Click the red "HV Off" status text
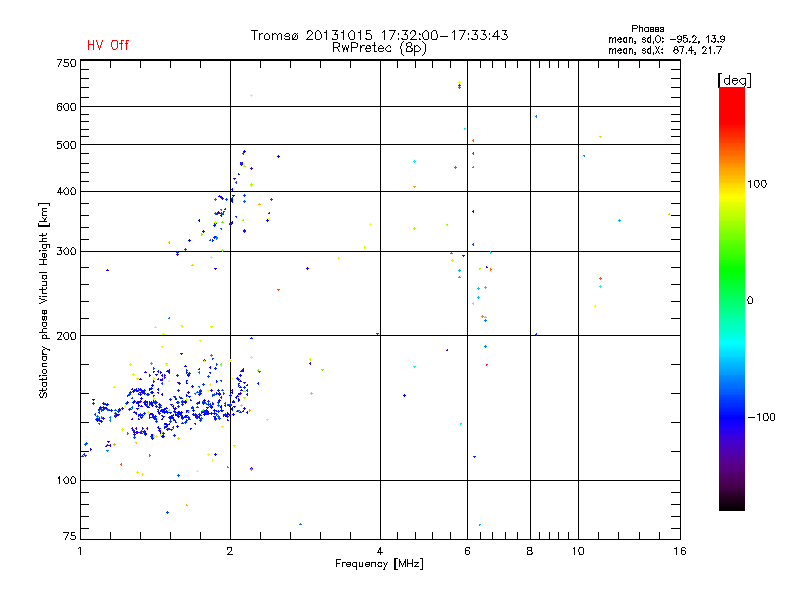The width and height of the screenshot is (800, 600). click(108, 45)
